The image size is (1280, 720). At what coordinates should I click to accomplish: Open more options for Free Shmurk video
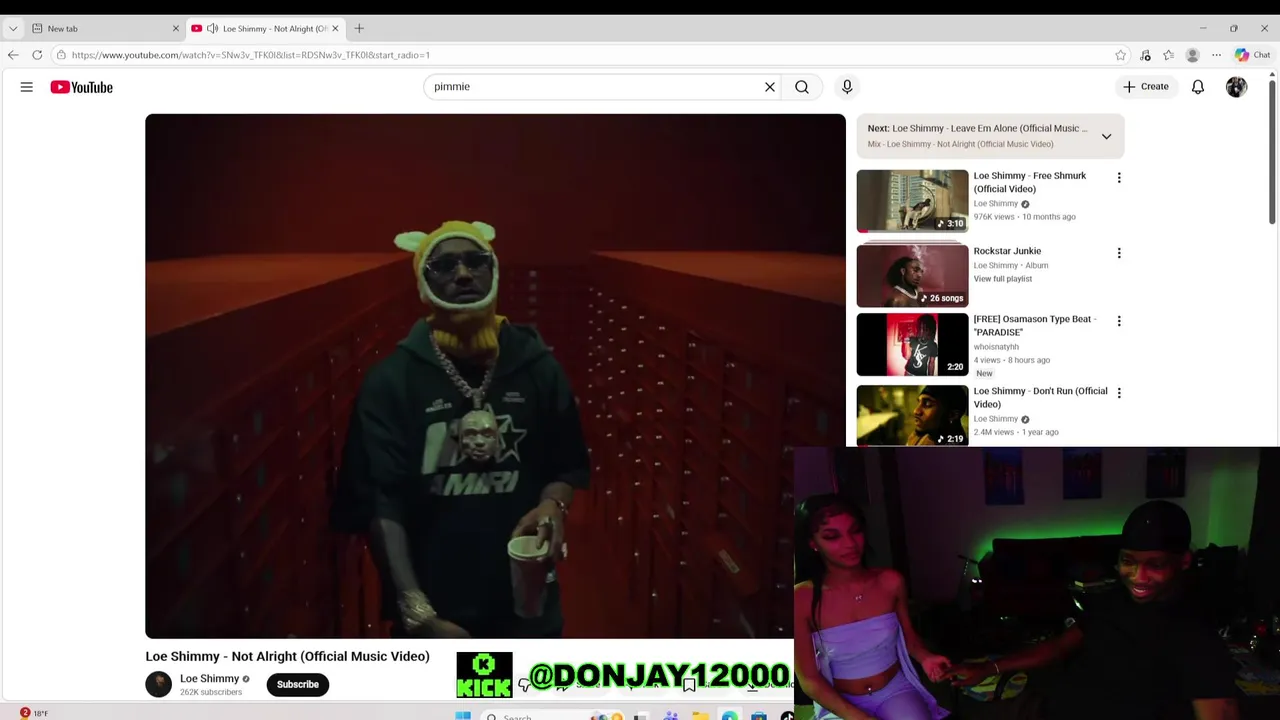tap(1119, 178)
